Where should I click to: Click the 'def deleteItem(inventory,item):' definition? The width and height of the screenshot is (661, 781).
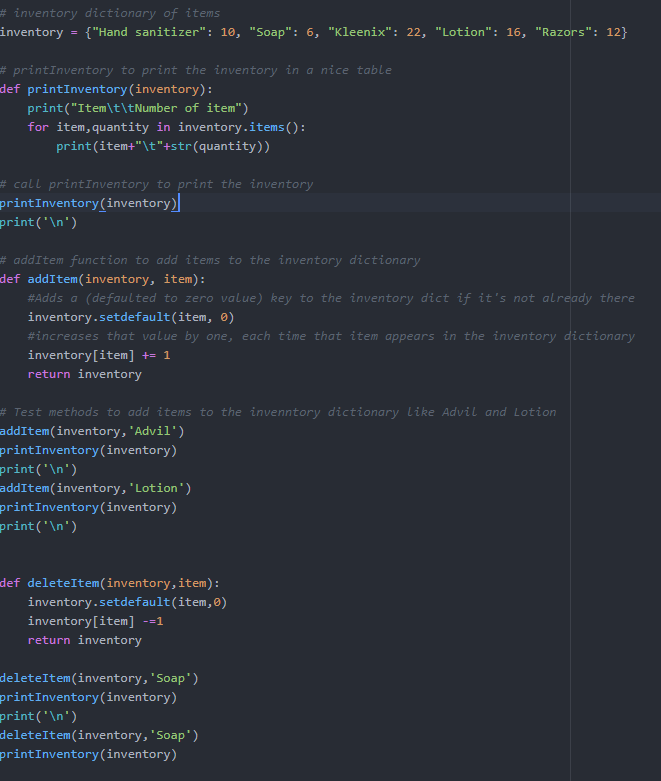point(110,583)
